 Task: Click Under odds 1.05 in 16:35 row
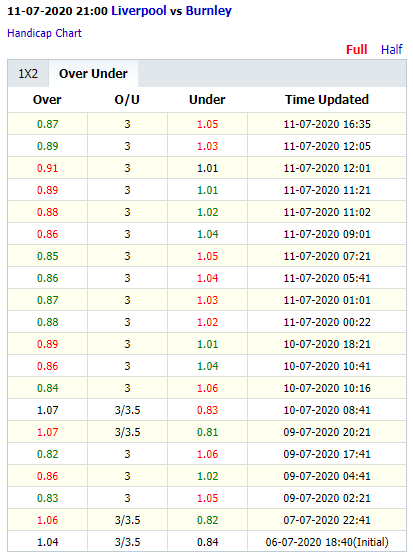point(207,124)
